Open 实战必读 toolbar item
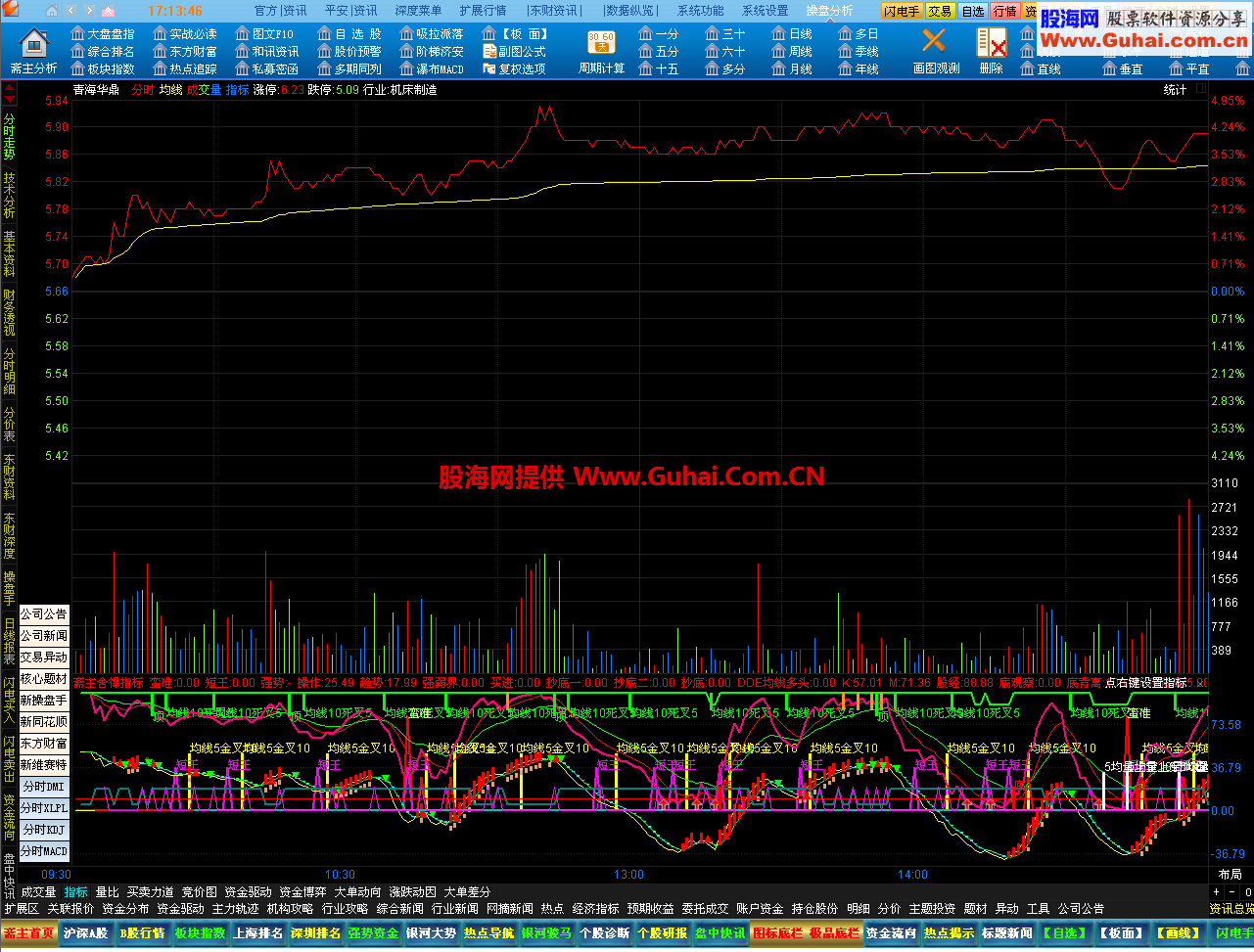Screen dimensions: 1254x952 pos(185,33)
